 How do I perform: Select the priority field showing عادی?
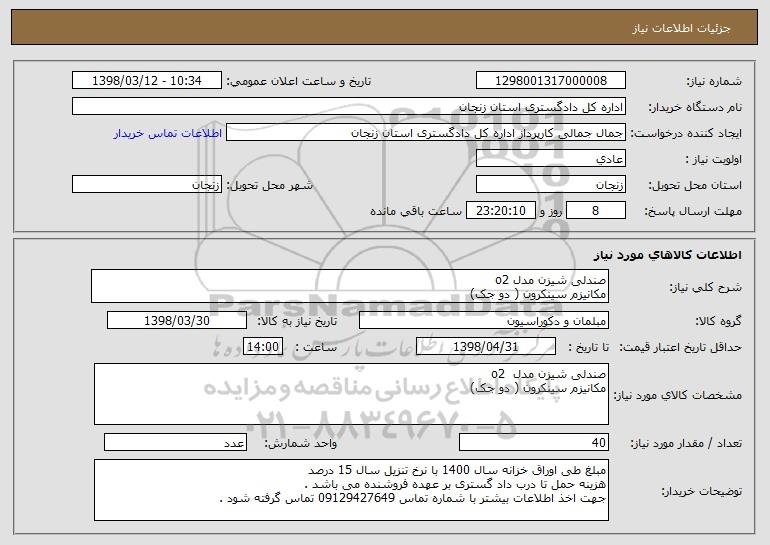pos(550,159)
